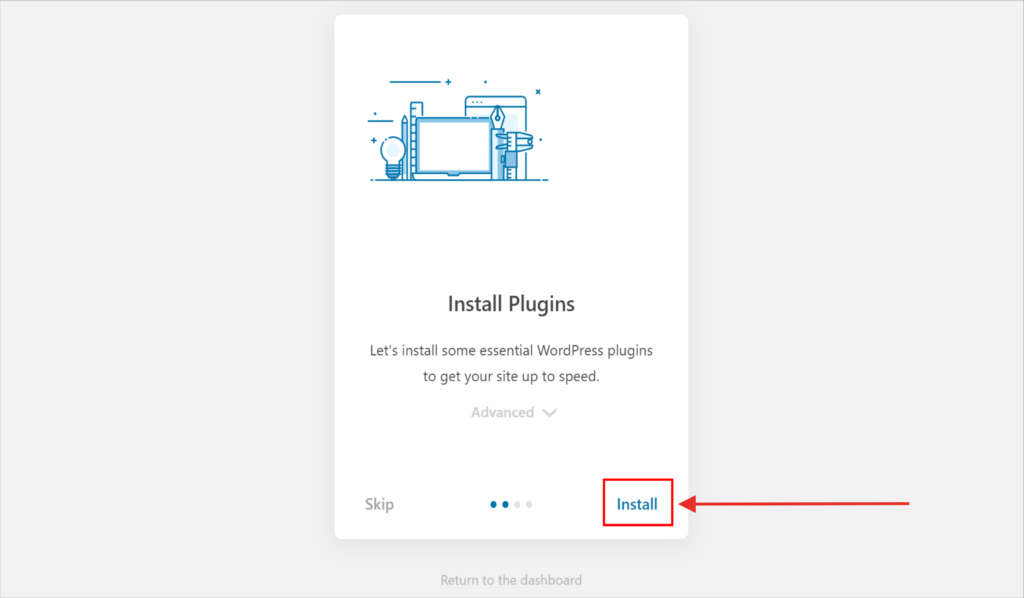
Task: Select the first step pagination dot
Action: [x=494, y=505]
